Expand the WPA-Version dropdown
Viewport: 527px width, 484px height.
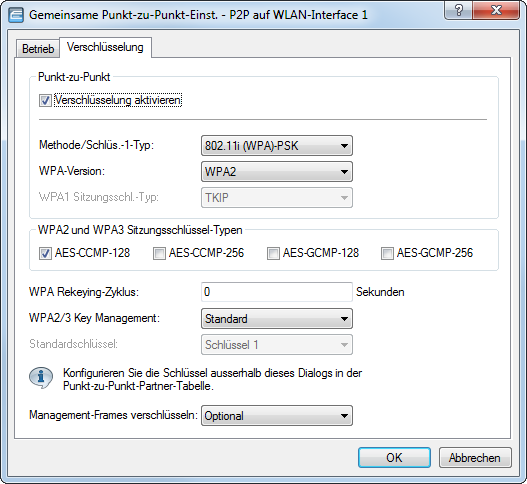(x=277, y=172)
